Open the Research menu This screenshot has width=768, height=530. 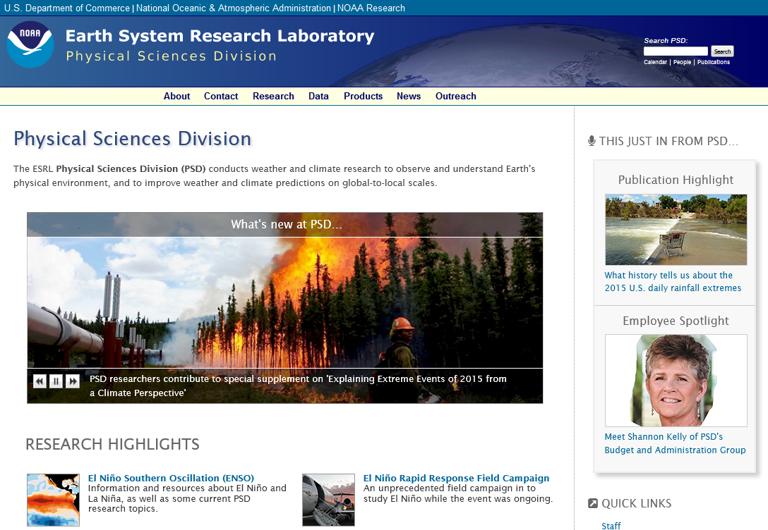(273, 96)
